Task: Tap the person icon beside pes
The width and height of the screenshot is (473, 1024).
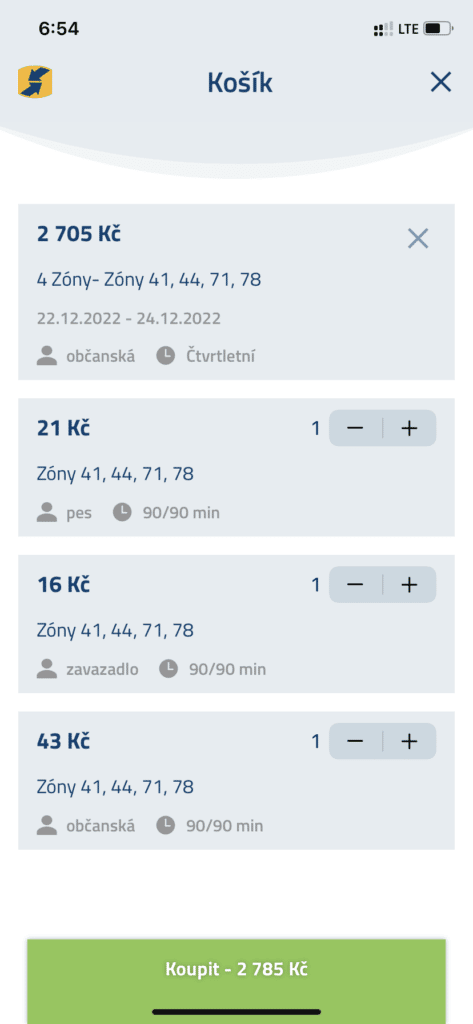Action: pyautogui.click(x=46, y=513)
